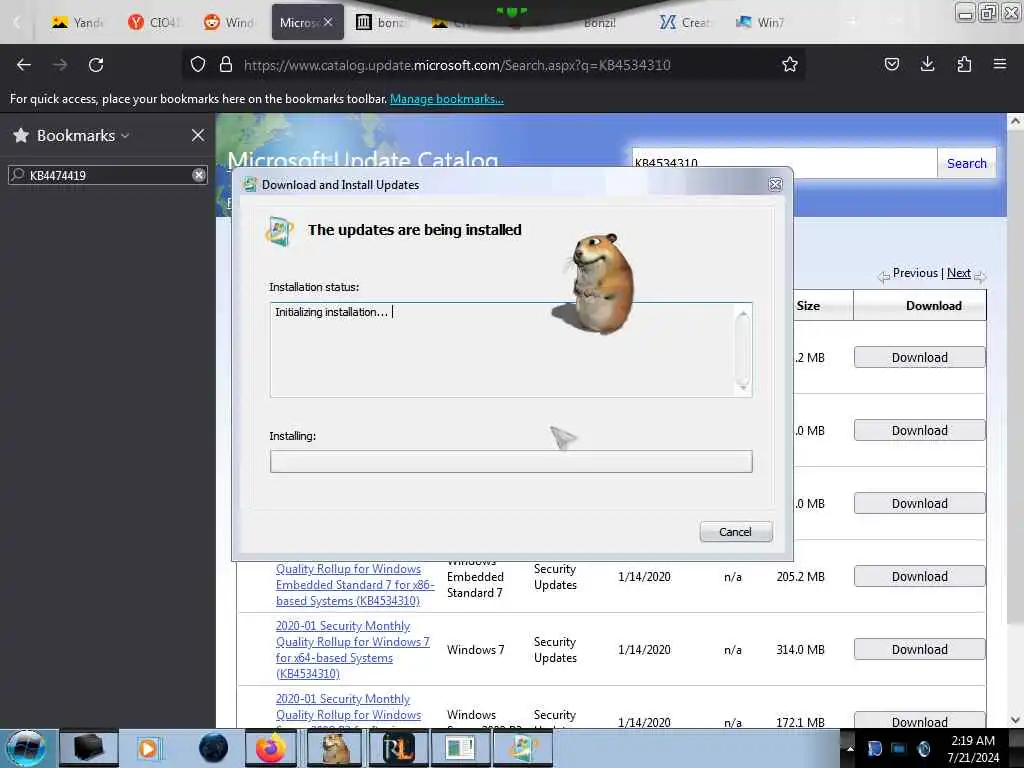Click the 2:19 AM taskbar clock
1024x768 pixels.
click(x=973, y=748)
